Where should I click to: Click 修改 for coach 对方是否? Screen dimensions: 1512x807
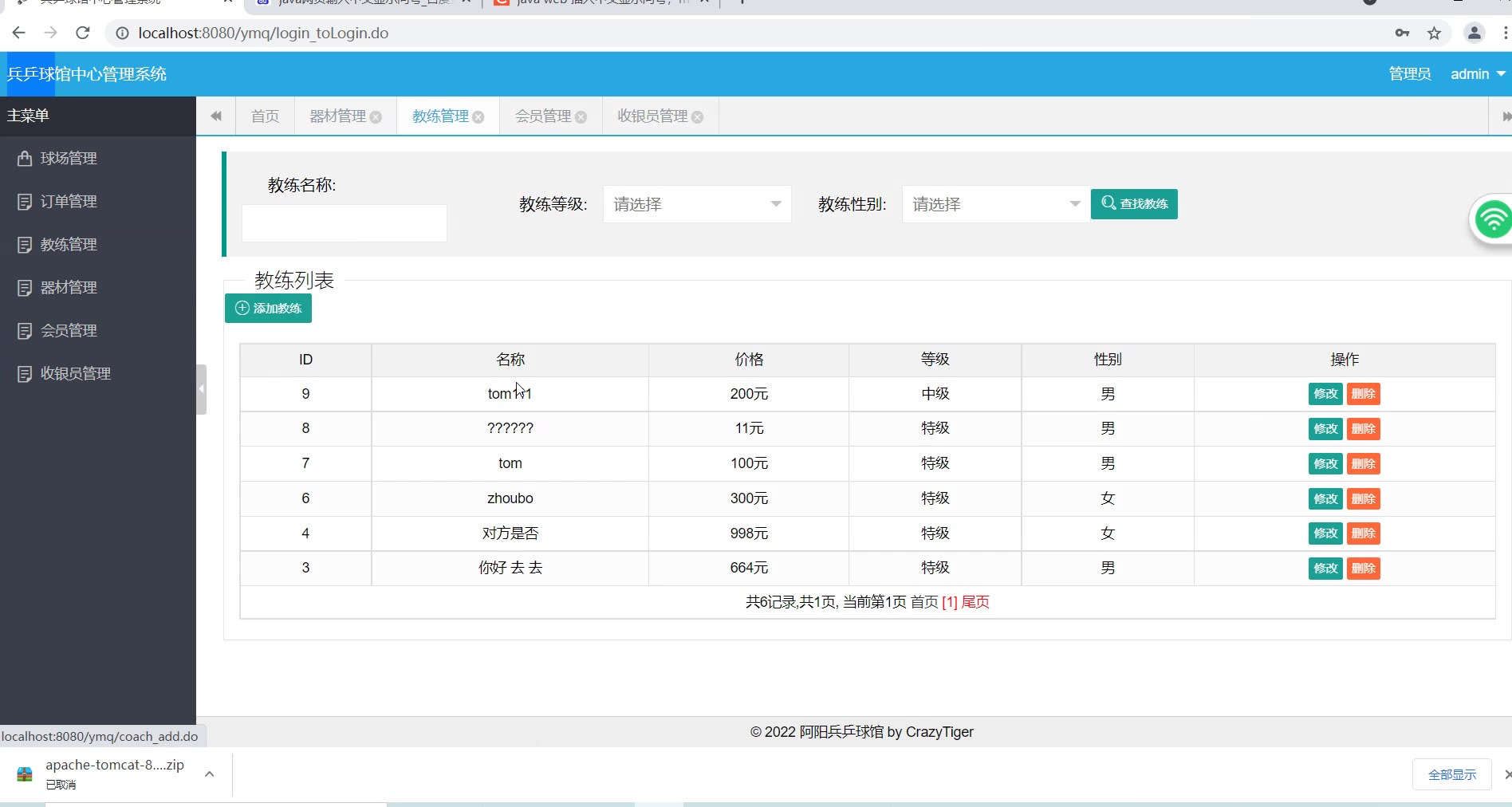pos(1325,533)
